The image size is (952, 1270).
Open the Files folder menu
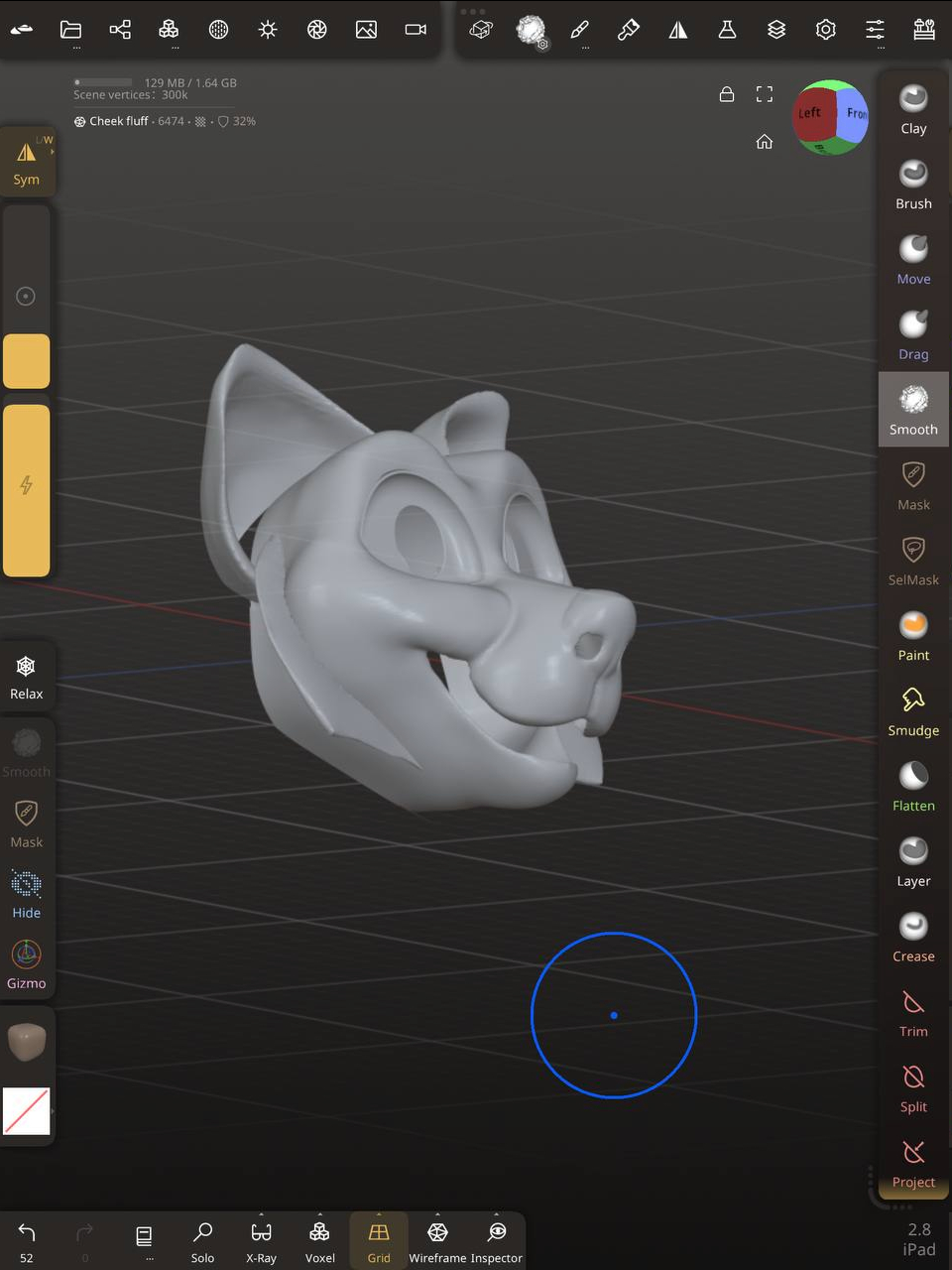(70, 30)
